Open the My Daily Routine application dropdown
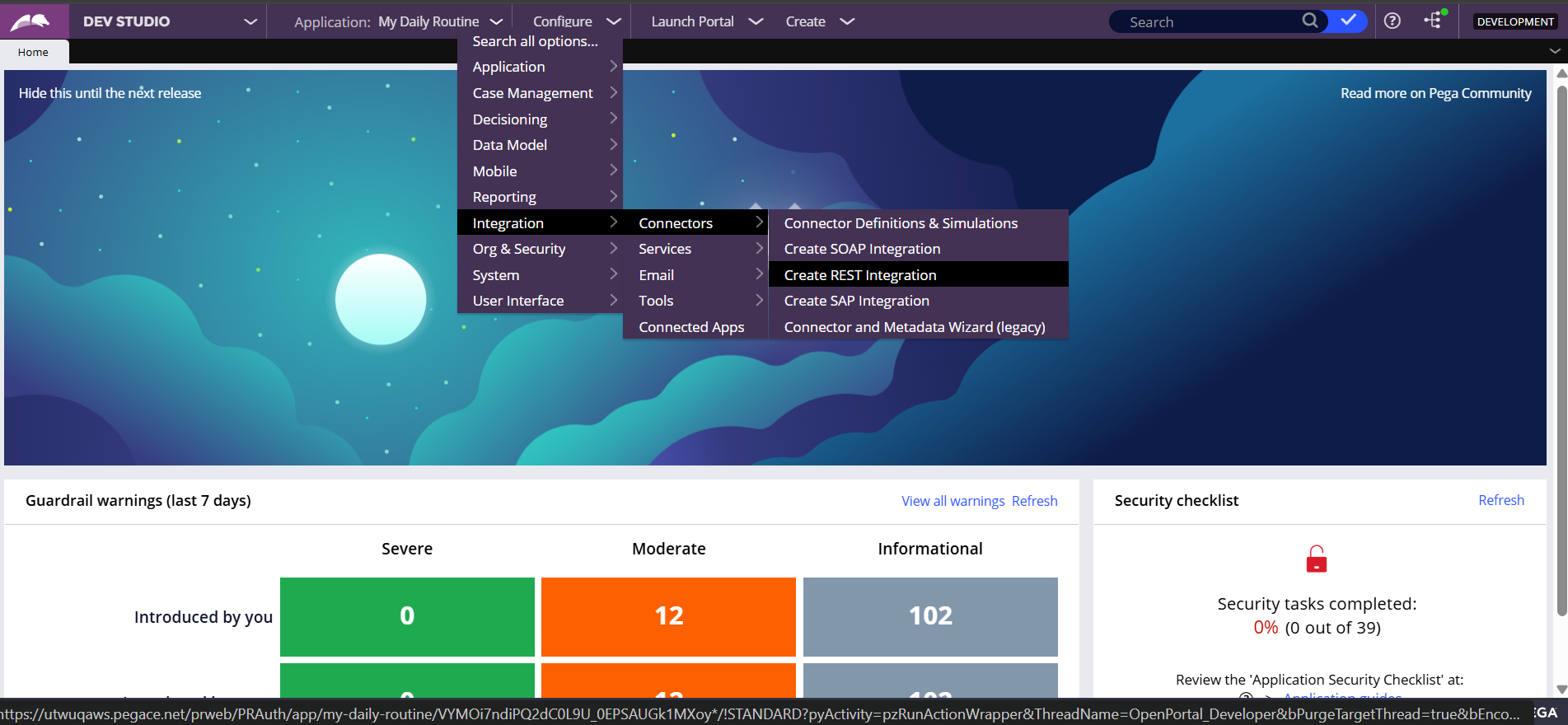This screenshot has height=725, width=1568. [496, 21]
